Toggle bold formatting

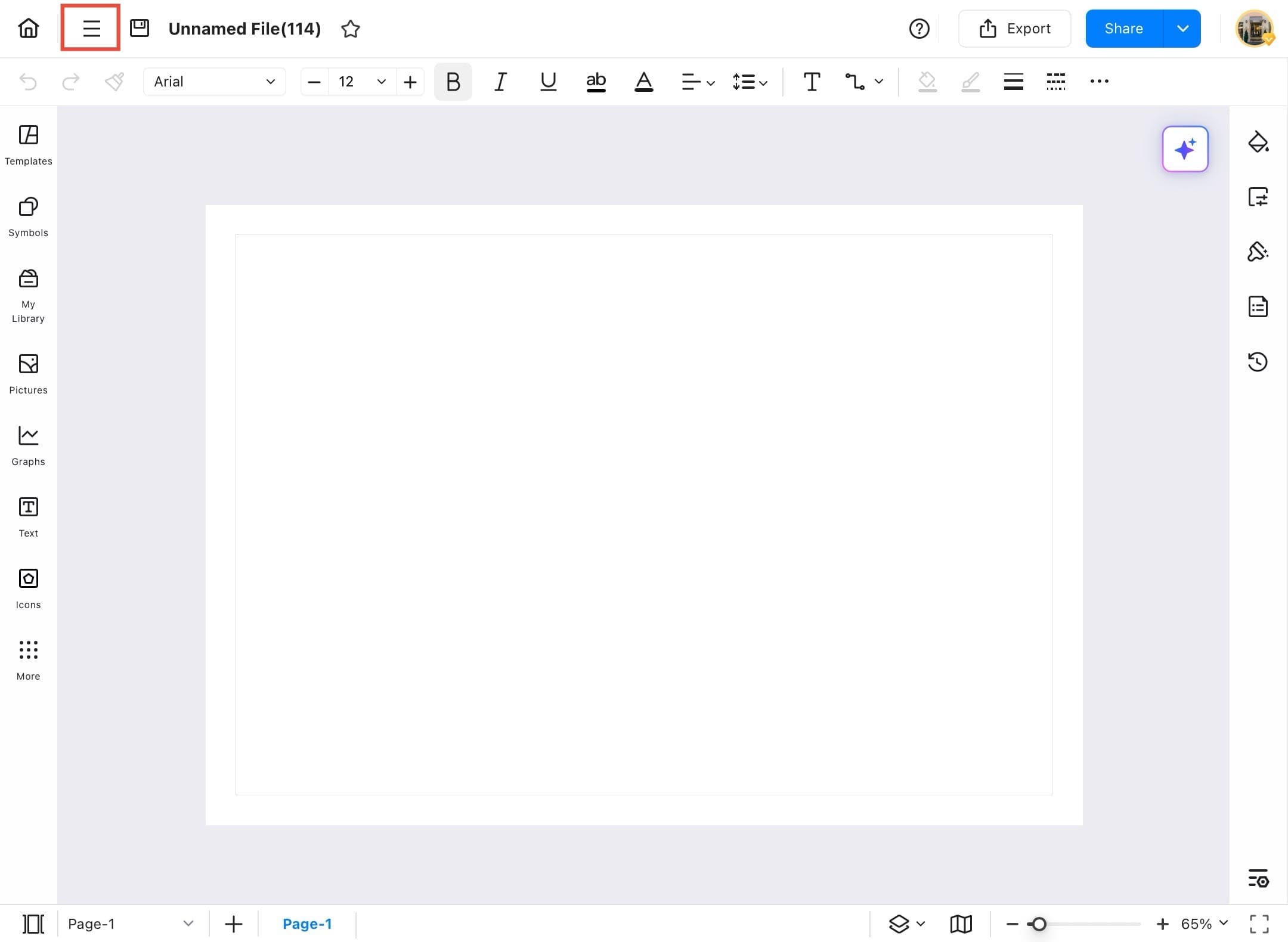452,82
